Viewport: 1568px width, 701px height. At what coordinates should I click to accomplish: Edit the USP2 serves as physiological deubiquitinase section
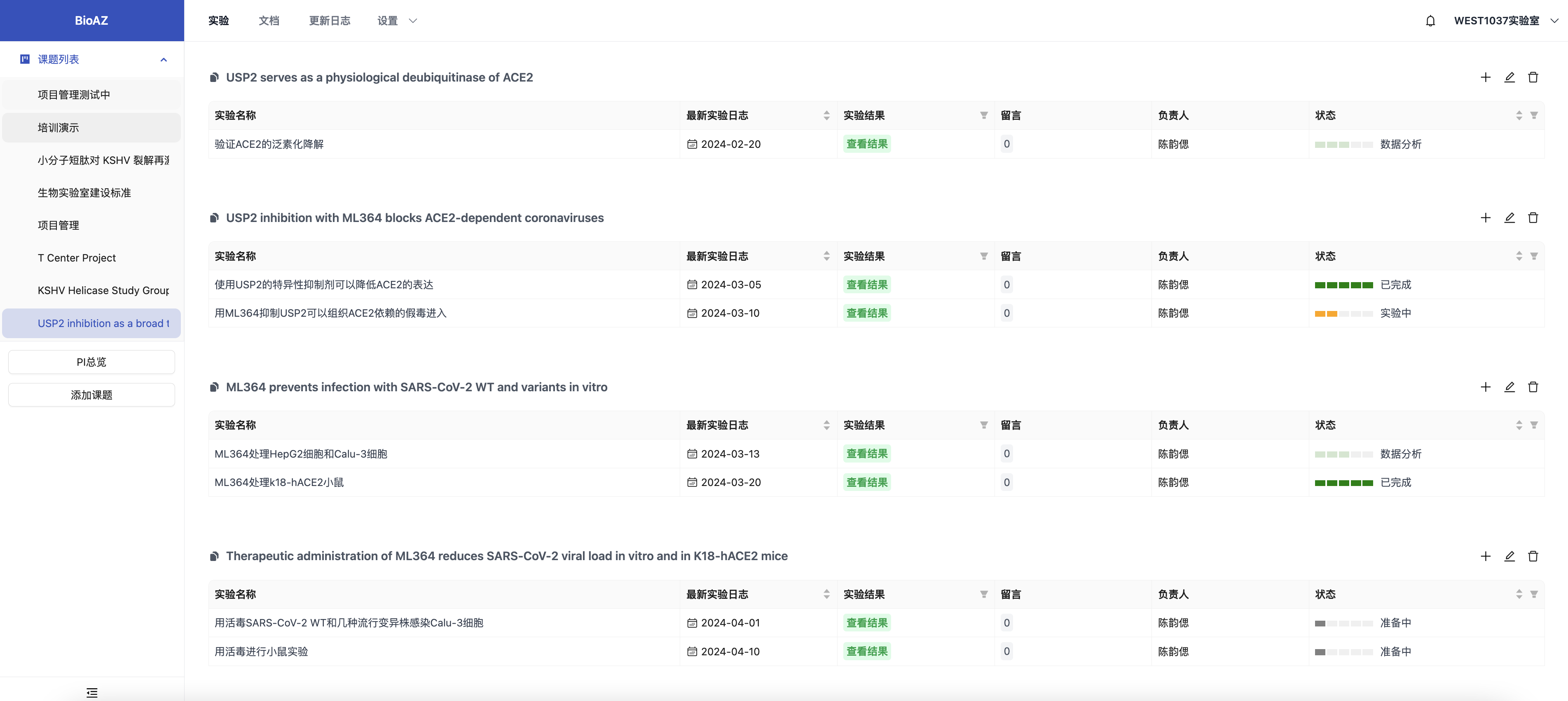(1509, 77)
